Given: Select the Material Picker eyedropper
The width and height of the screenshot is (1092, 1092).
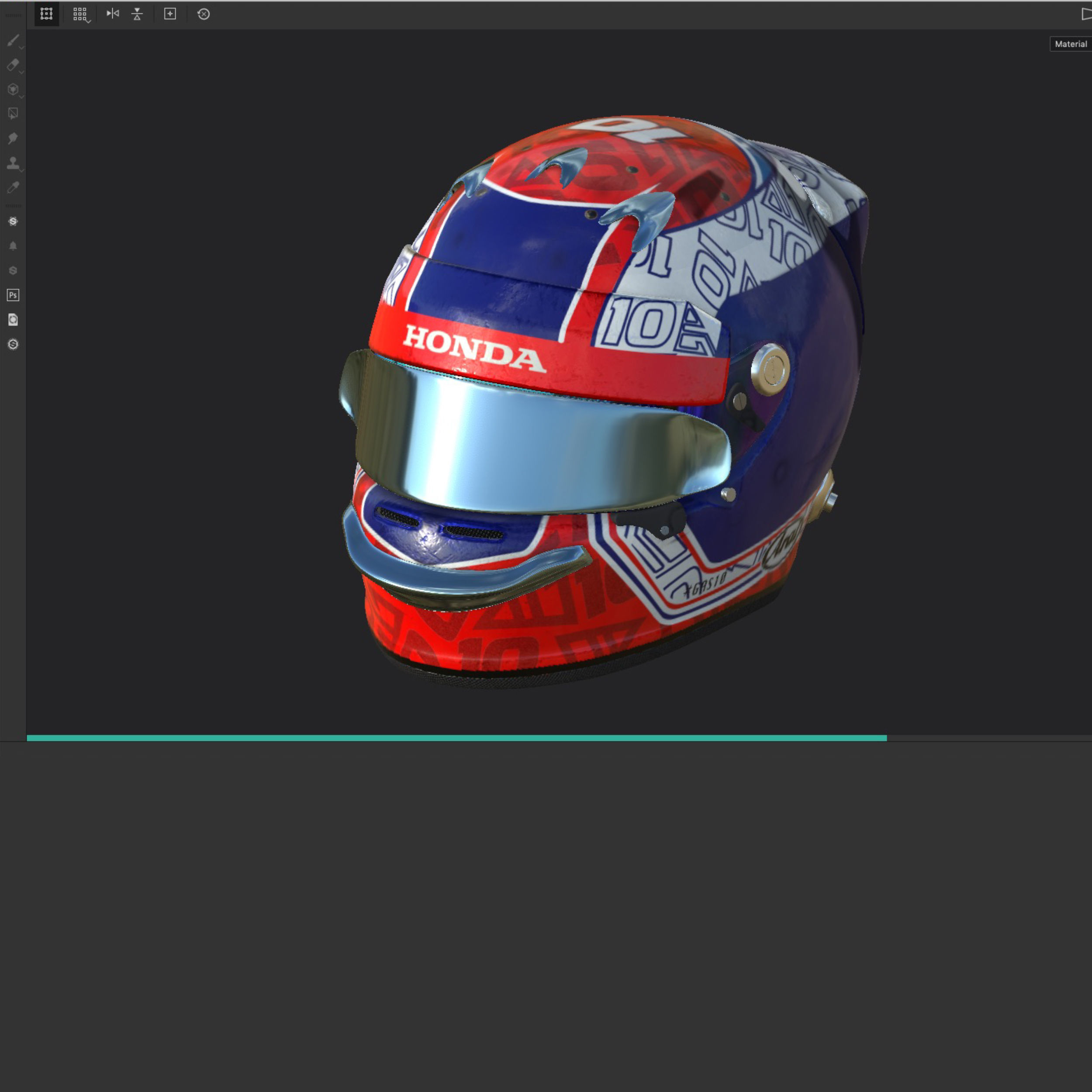Looking at the screenshot, I should point(13,187).
